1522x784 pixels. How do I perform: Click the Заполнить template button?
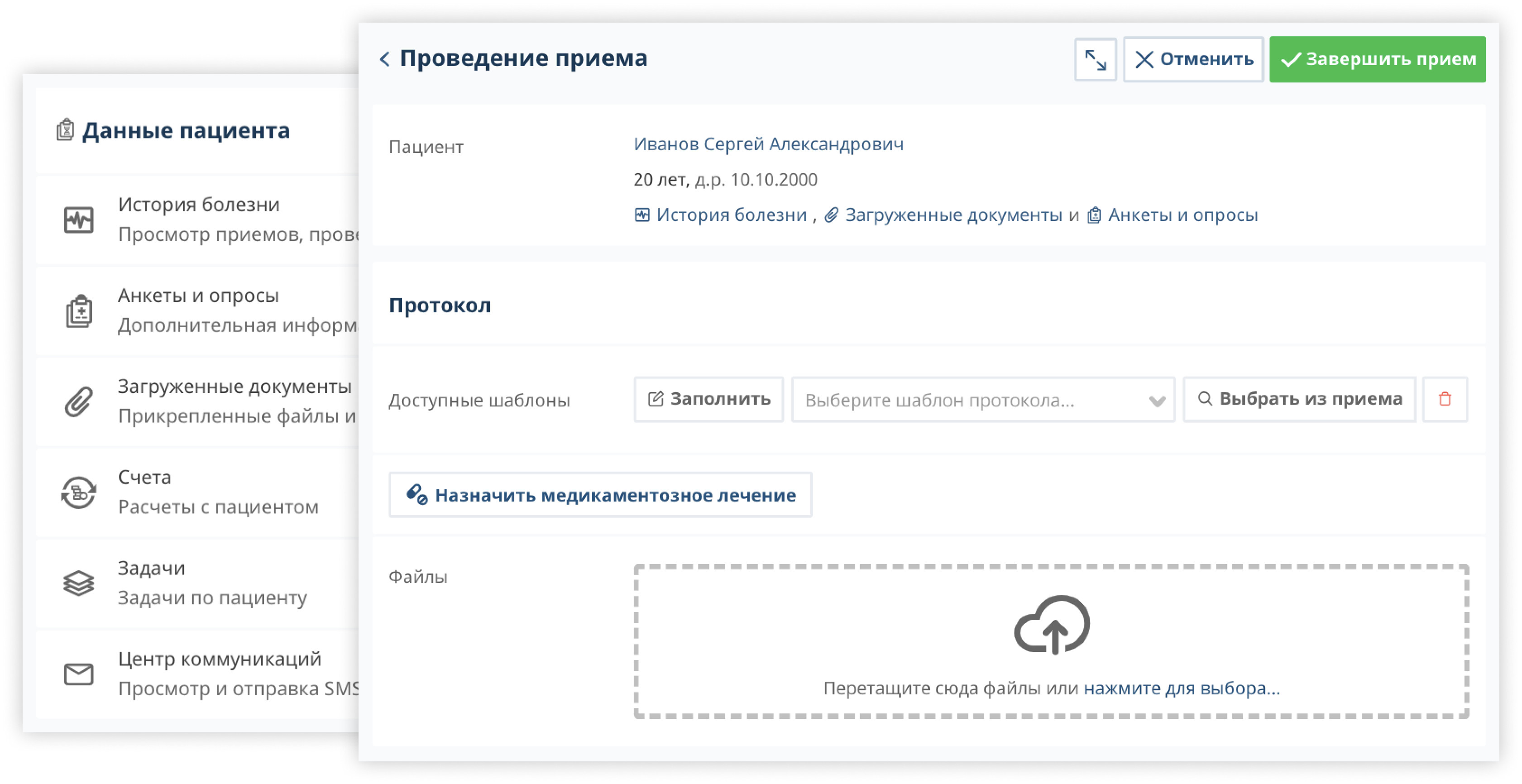[708, 399]
